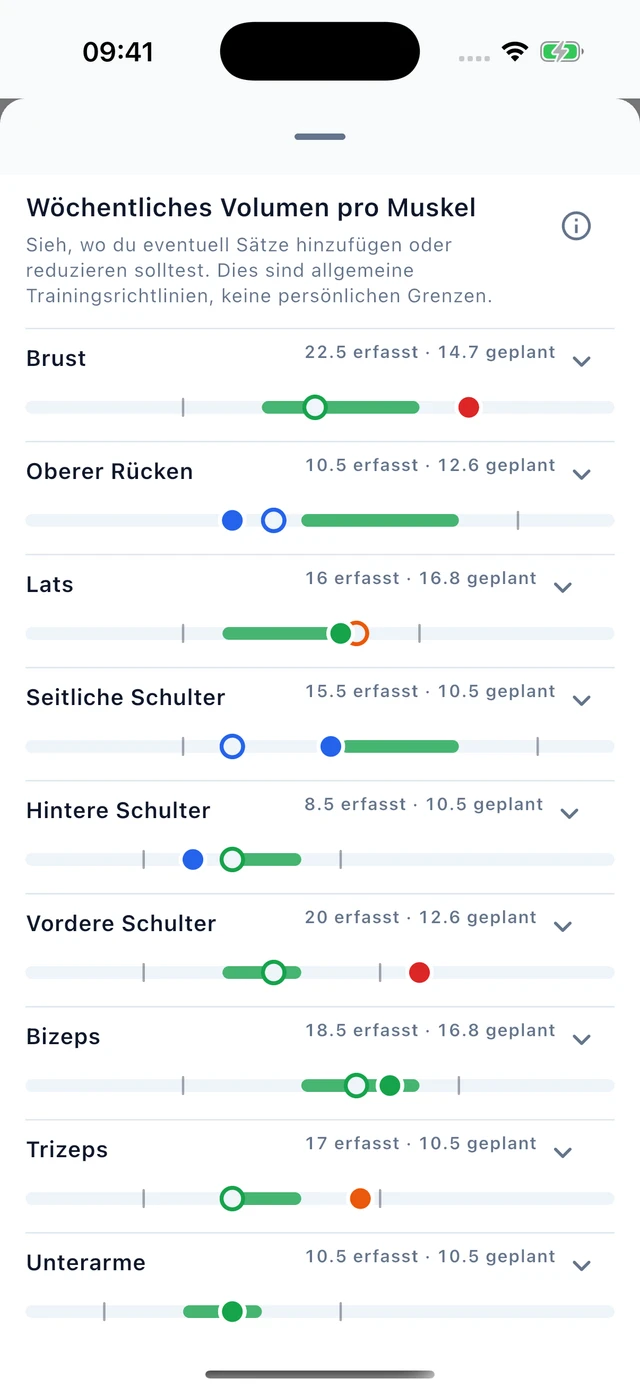Screen dimensions: 640x1391
Task: Tap '20 erfasst · 12.6 geplant' text
Action: pos(421,917)
